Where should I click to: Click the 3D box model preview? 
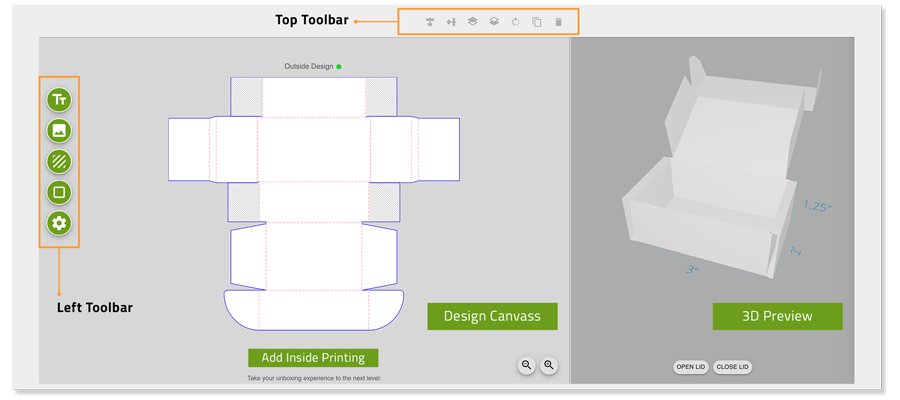click(720, 169)
